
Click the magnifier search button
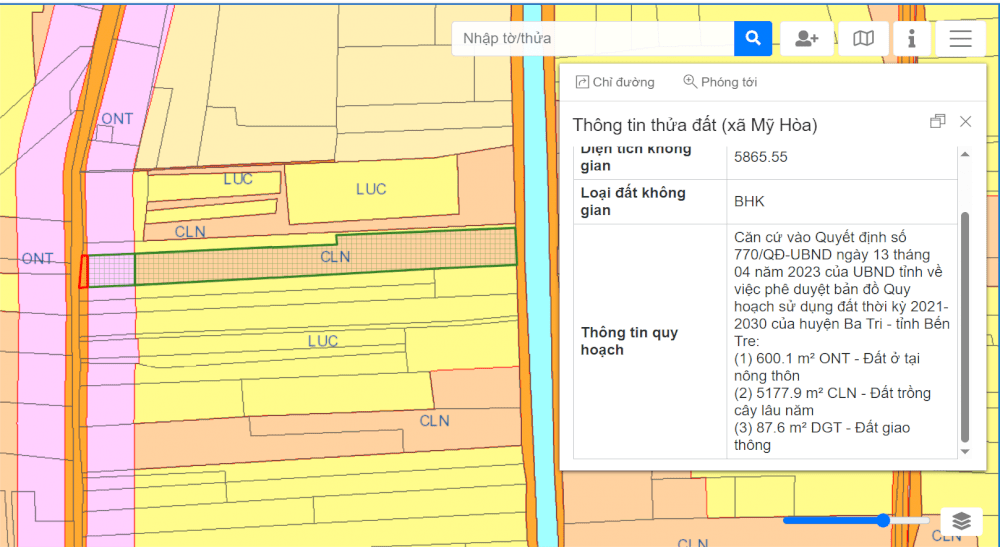point(753,39)
